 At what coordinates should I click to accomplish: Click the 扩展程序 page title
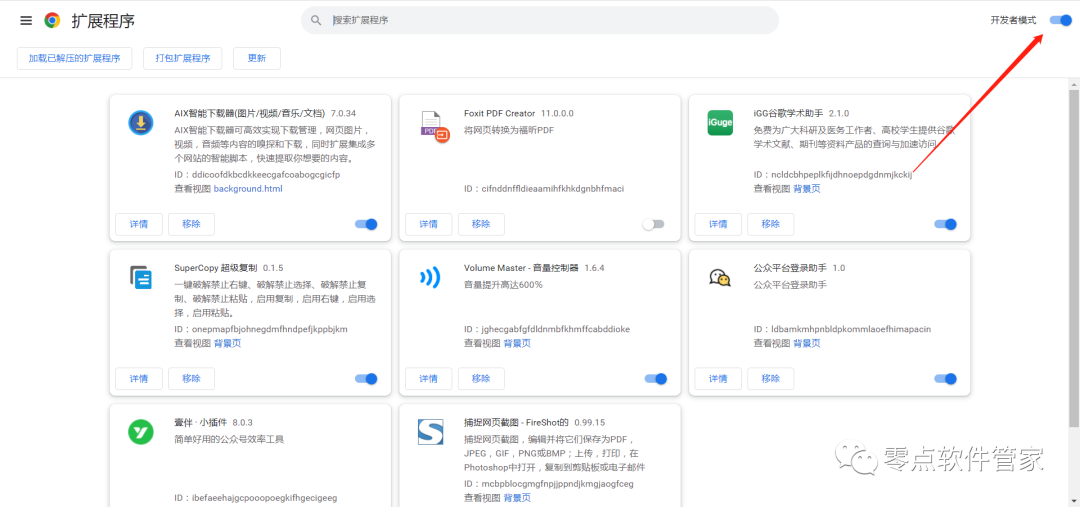pos(103,21)
